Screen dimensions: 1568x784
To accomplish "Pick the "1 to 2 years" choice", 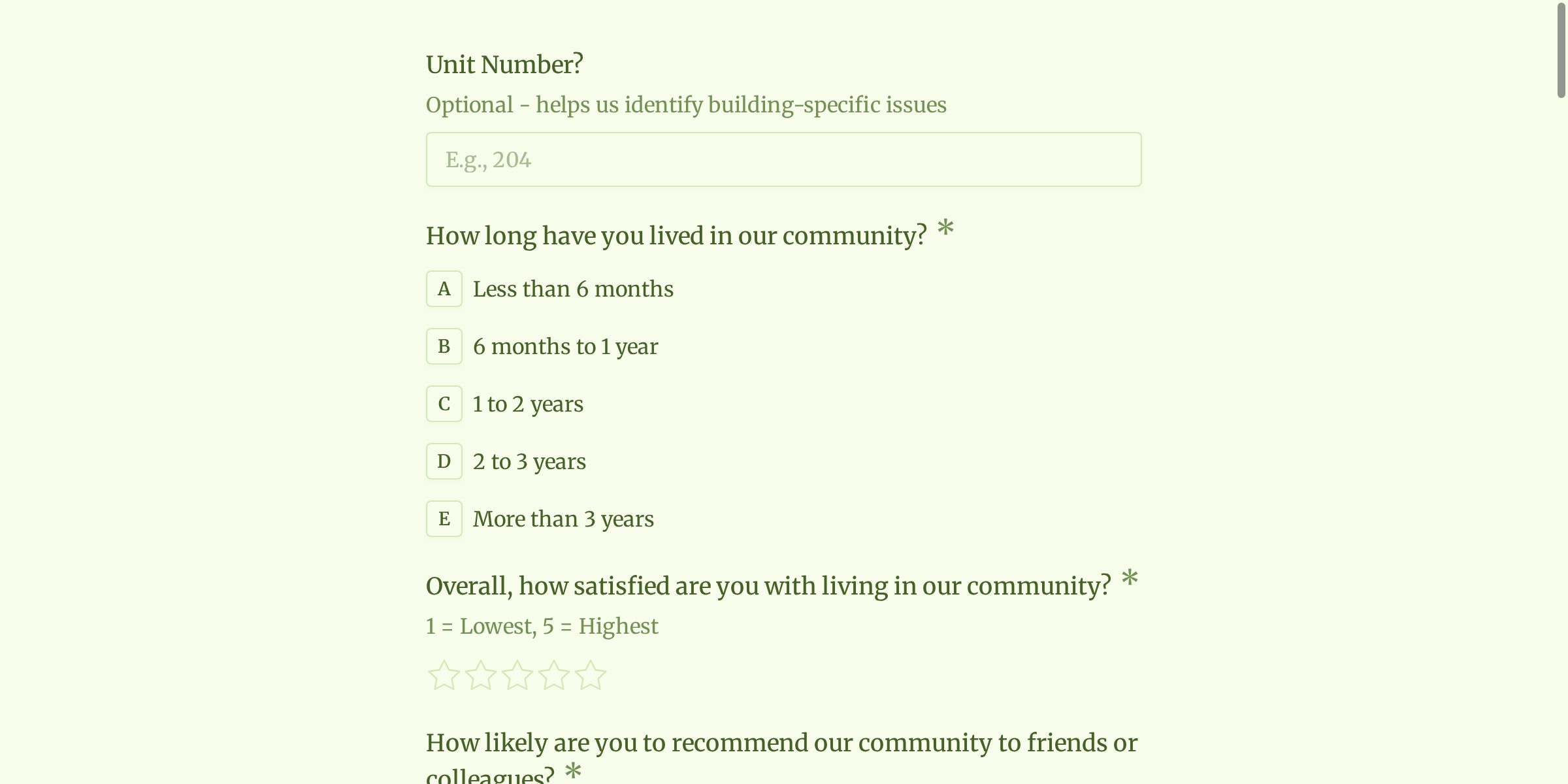I will coord(528,403).
